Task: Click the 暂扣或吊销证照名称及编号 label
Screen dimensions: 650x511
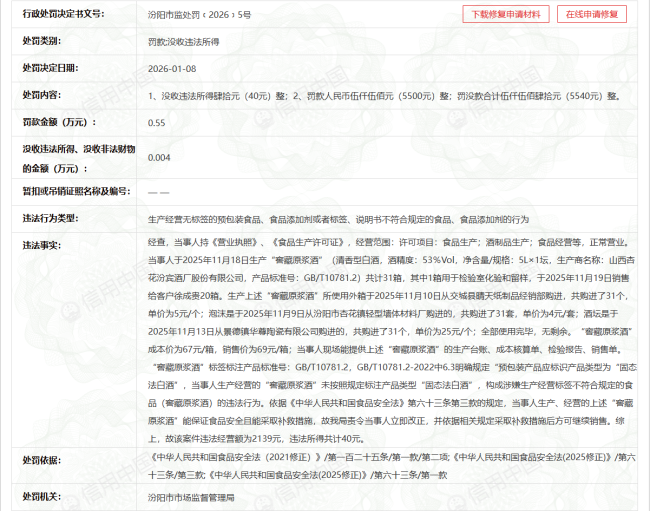Action: point(76,191)
